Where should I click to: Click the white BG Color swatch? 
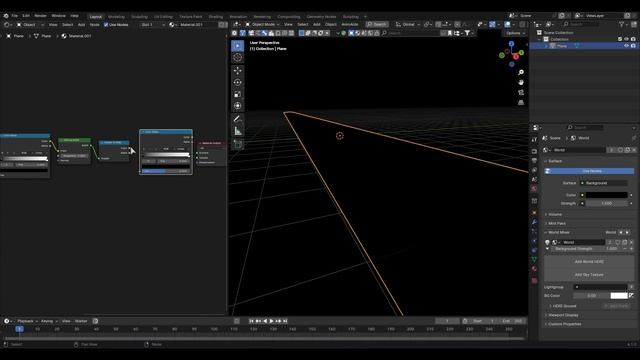pos(619,296)
